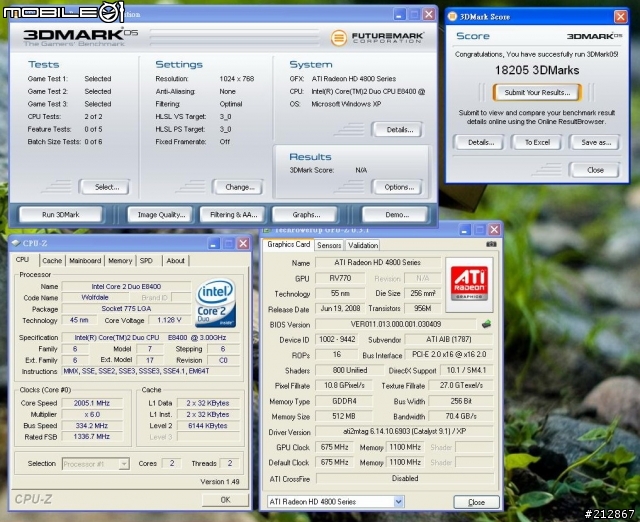The height and width of the screenshot is (522, 640).
Task: Click the Run 3DMark button
Action: click(61, 215)
